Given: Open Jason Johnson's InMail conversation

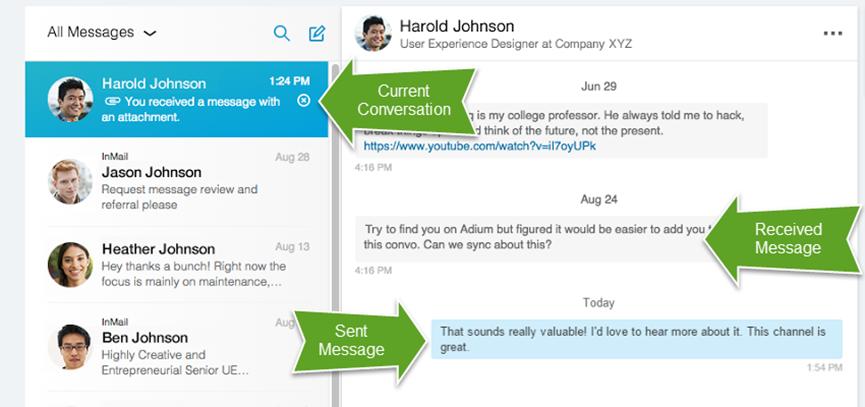Looking at the screenshot, I should click(190, 181).
